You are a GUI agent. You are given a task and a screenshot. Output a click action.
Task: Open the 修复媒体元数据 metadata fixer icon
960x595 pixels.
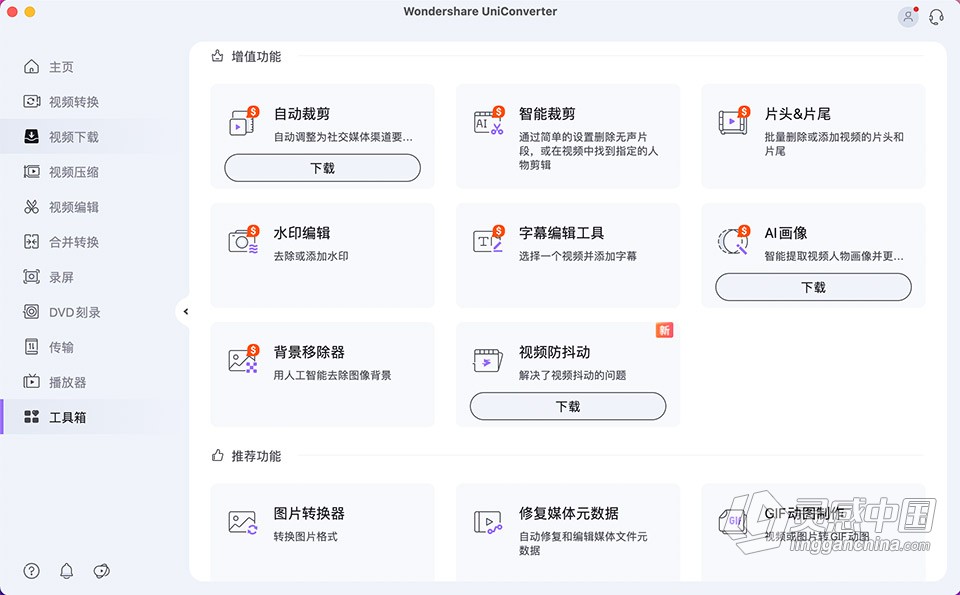[489, 521]
